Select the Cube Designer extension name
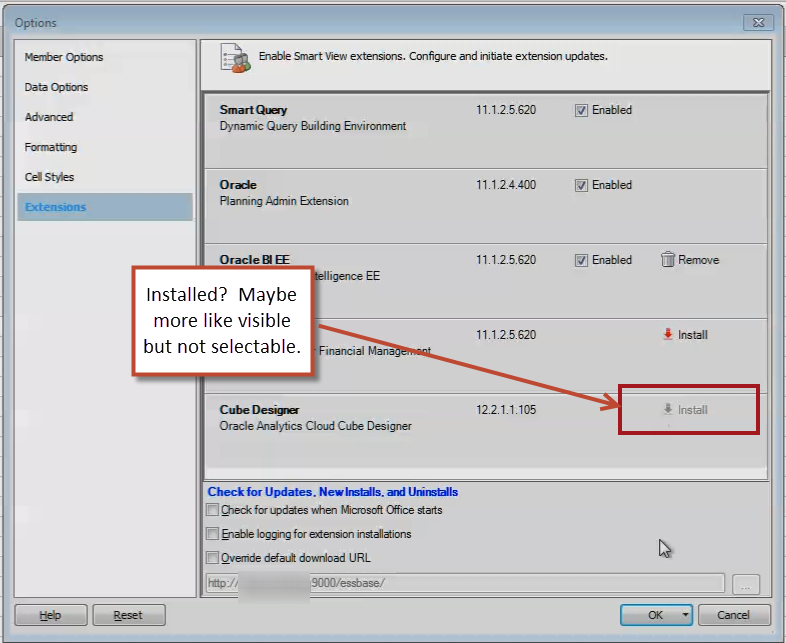 pos(259,410)
